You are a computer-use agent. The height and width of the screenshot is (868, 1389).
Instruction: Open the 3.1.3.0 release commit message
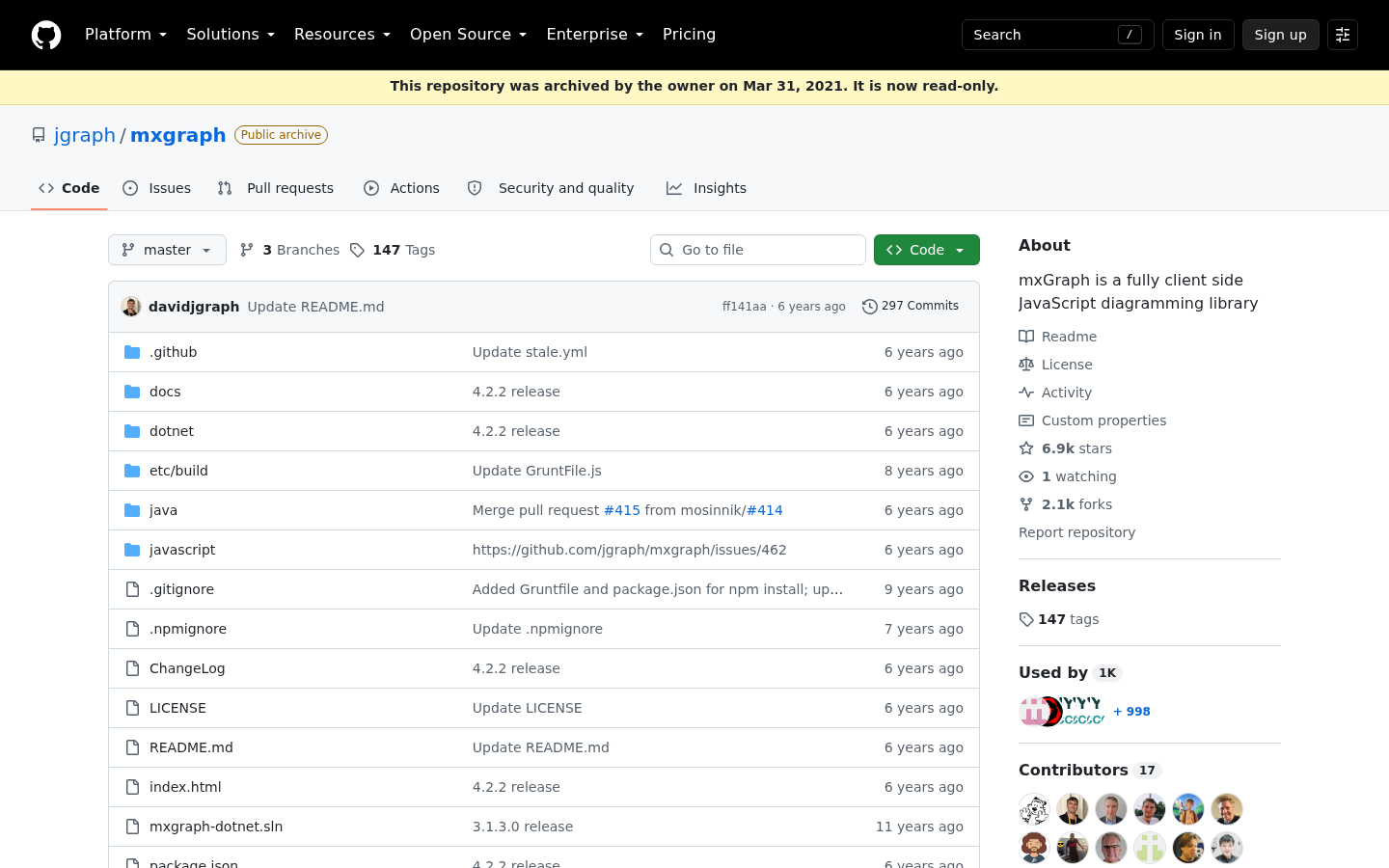(523, 827)
